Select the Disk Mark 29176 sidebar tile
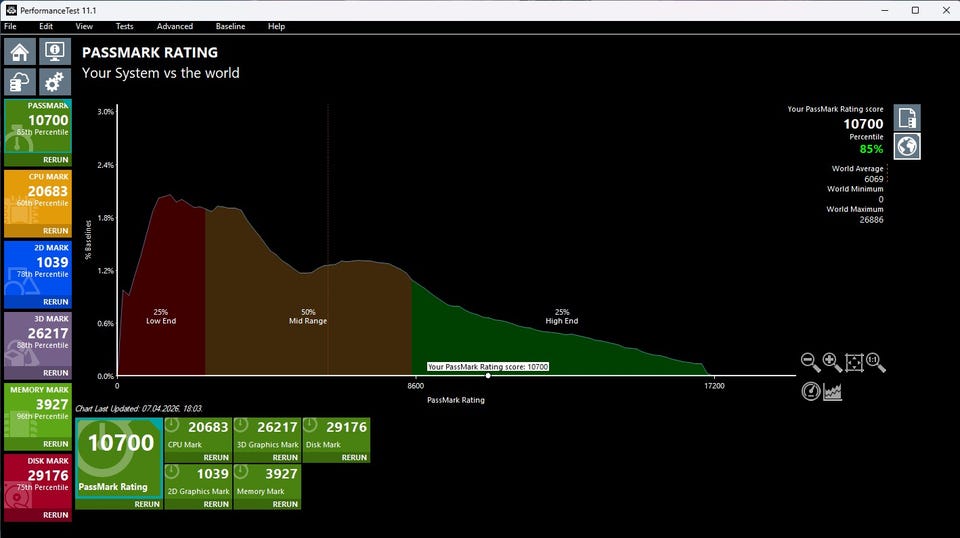This screenshot has height=538, width=960. click(38, 481)
